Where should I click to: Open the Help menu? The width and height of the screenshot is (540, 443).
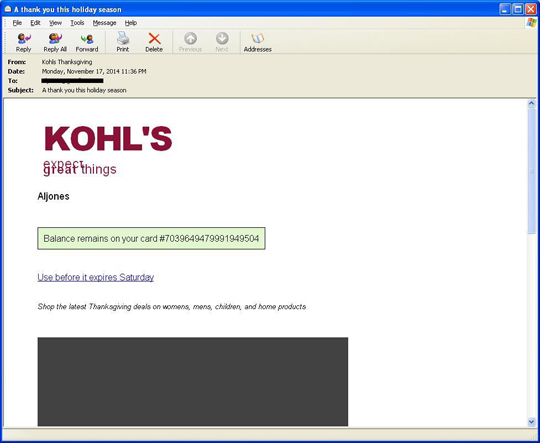click(131, 23)
